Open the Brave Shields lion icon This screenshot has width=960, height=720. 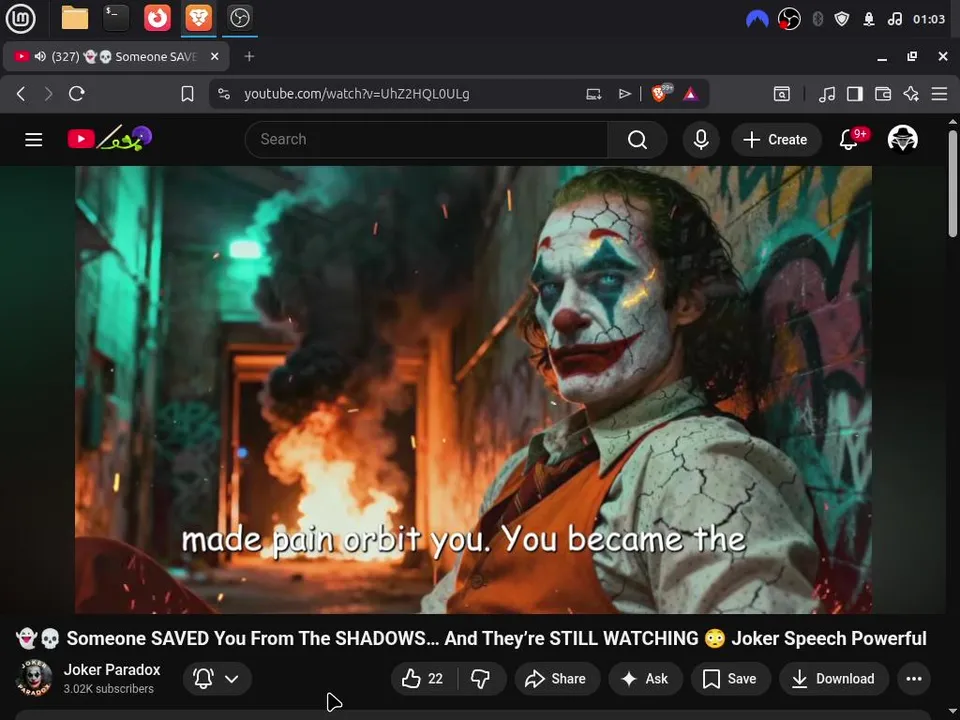pyautogui.click(x=660, y=93)
